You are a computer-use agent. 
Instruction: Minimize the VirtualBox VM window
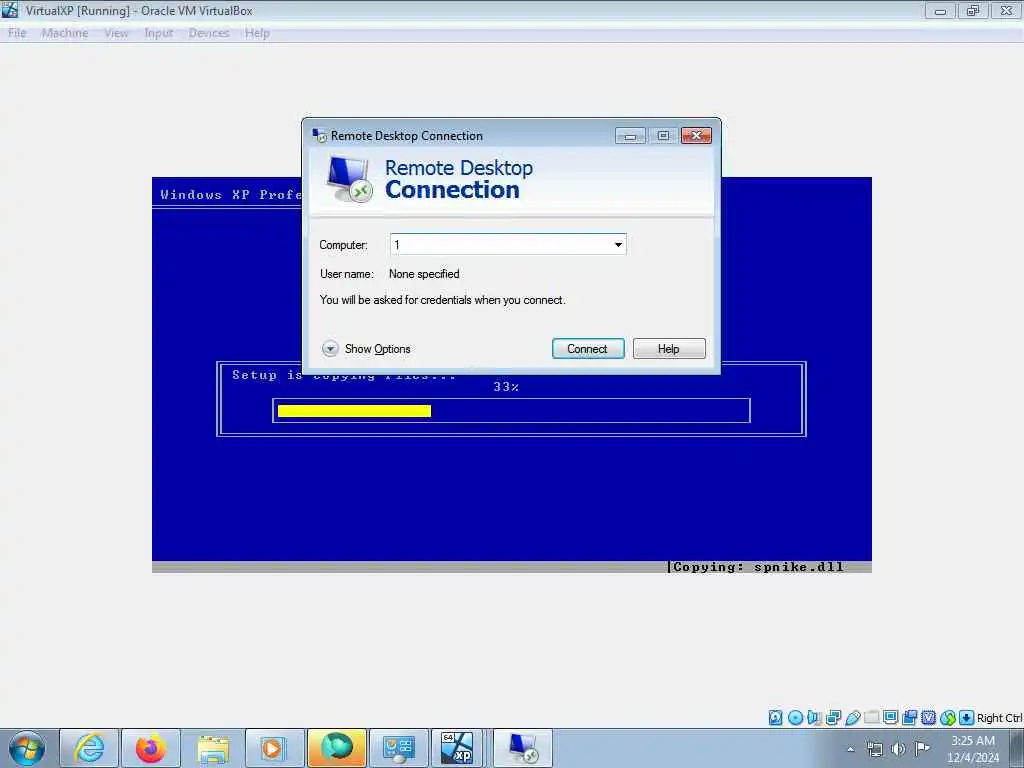click(940, 11)
